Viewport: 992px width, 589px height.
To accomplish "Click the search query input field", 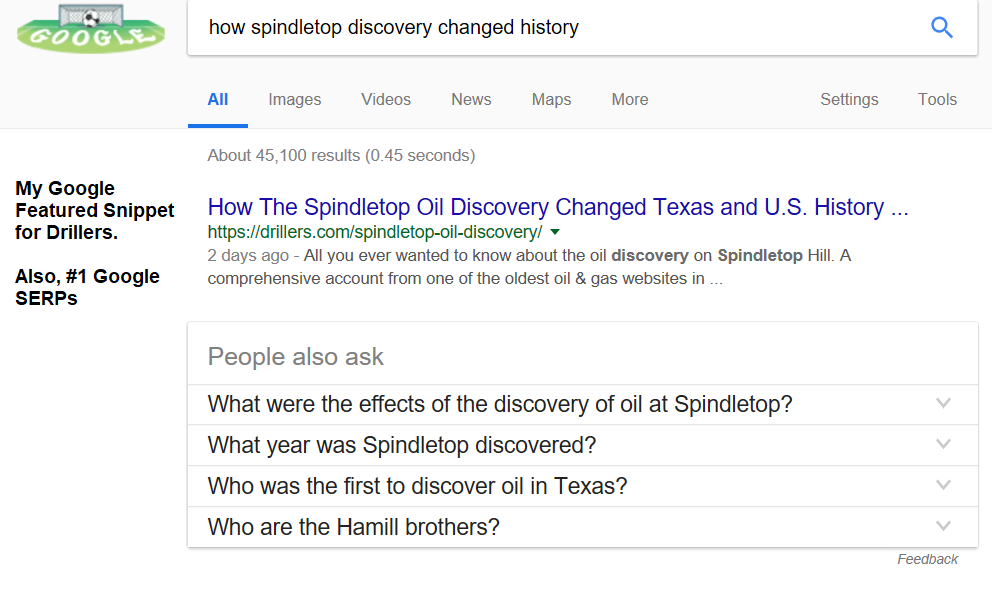I will point(550,28).
